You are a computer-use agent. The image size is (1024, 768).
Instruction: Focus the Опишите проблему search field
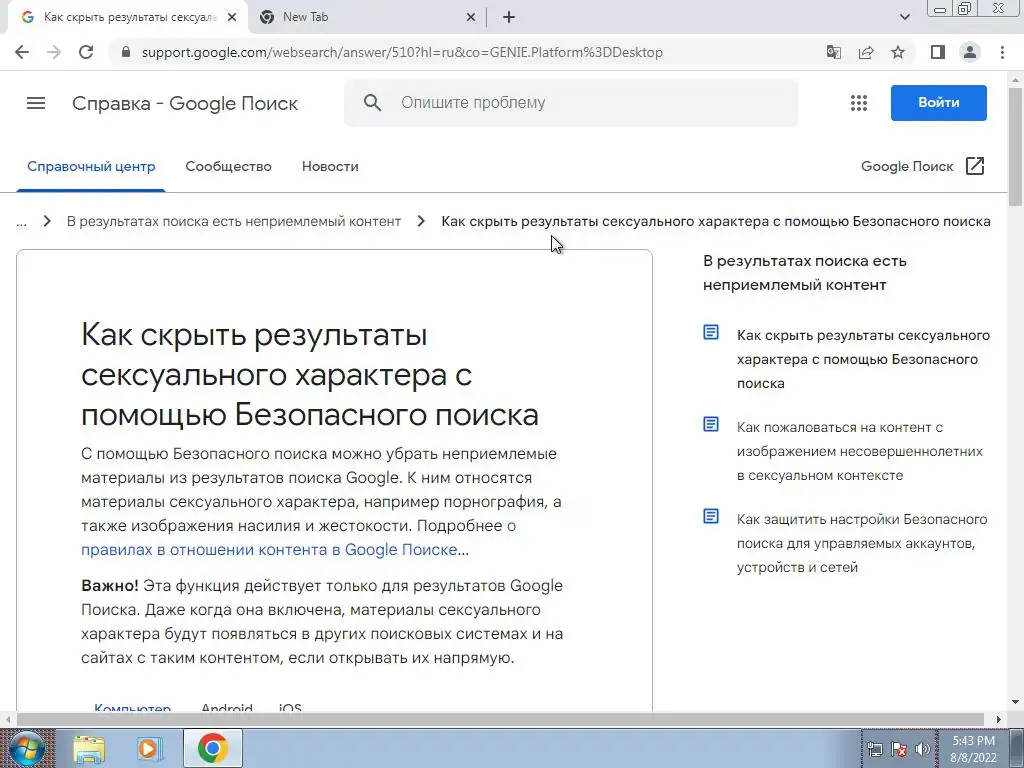pos(571,103)
